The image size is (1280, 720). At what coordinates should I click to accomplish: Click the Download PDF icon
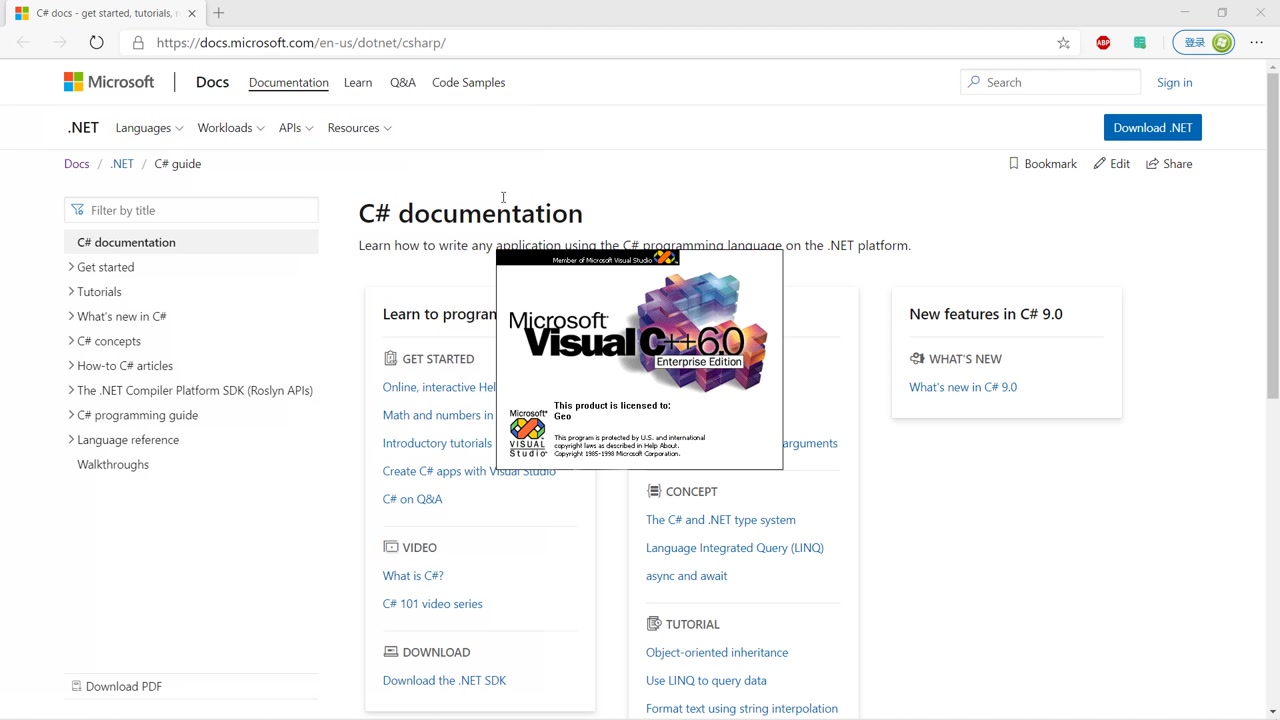click(x=76, y=686)
